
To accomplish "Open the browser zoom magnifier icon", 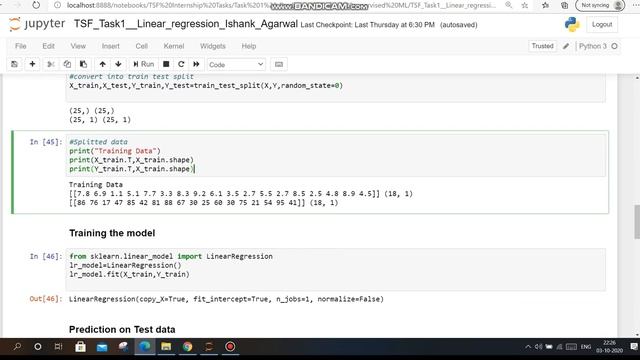I will tap(509, 5).
